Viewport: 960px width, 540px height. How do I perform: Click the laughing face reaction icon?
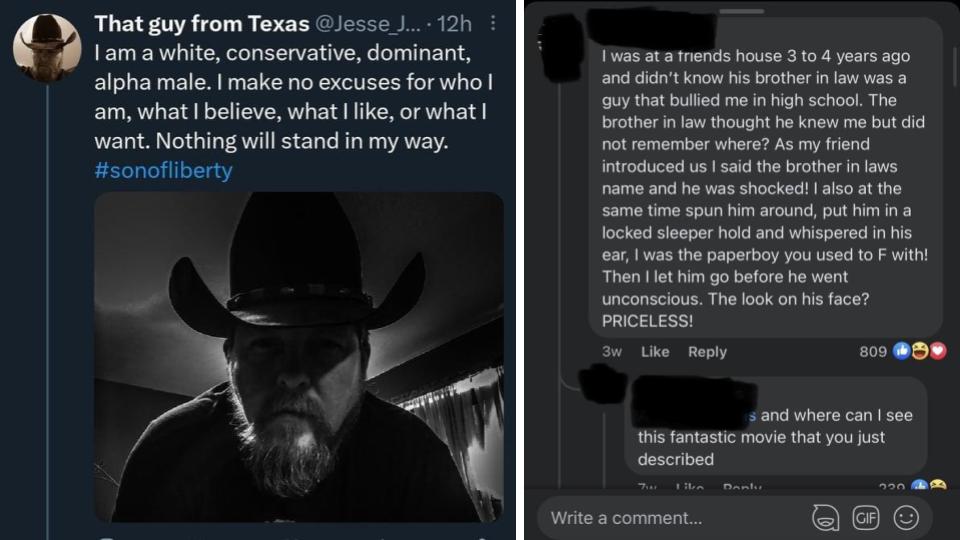pos(919,352)
